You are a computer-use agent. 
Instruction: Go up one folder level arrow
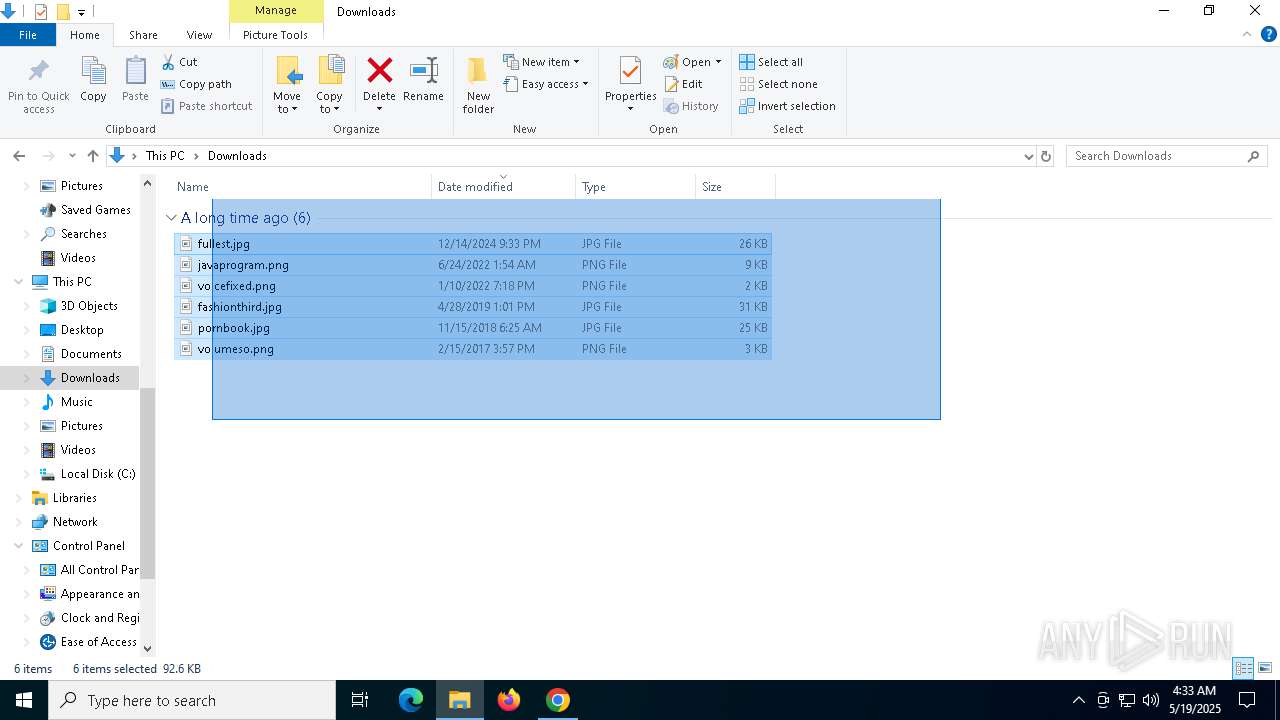93,156
